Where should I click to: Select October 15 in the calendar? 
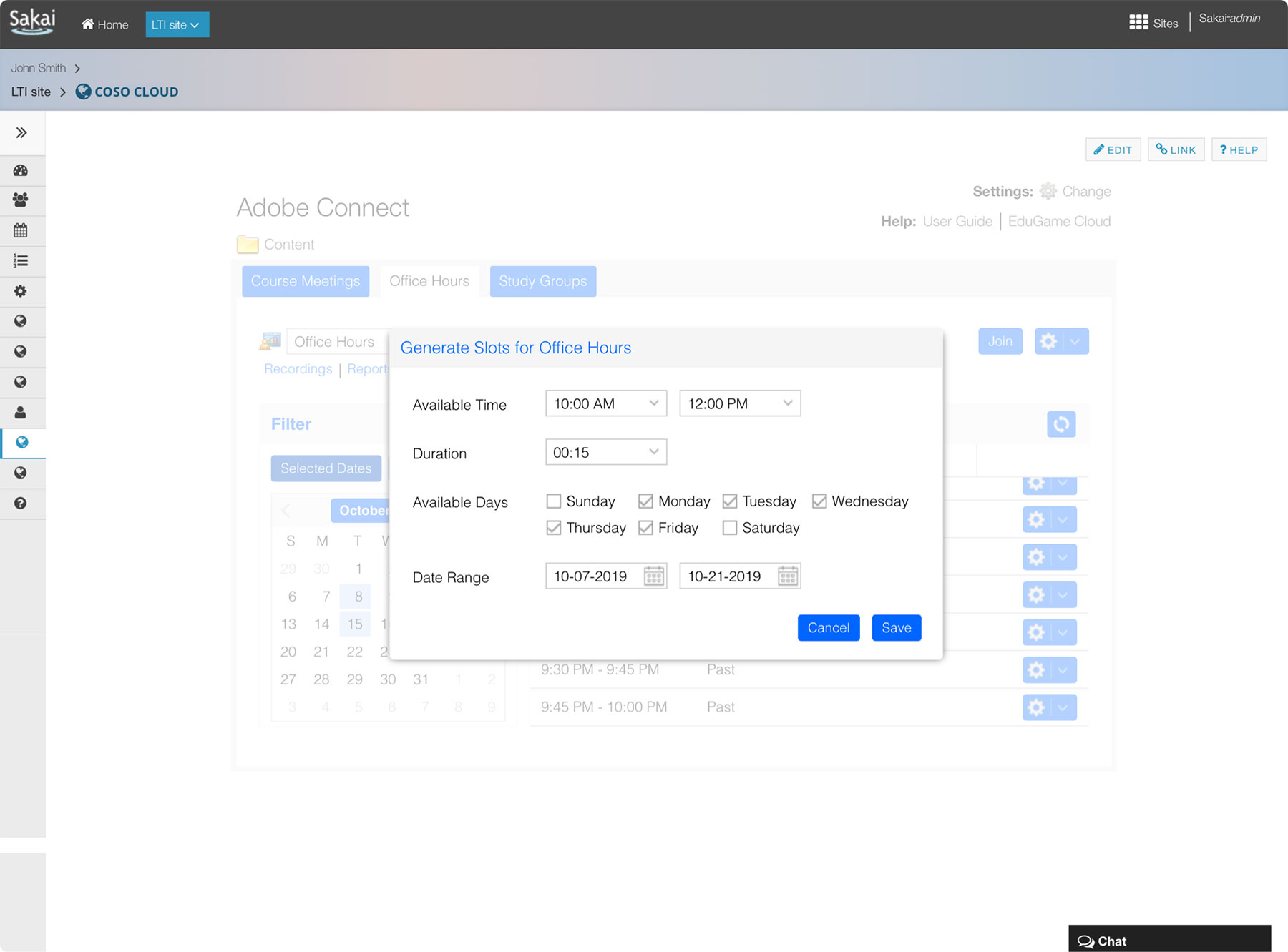click(x=355, y=624)
